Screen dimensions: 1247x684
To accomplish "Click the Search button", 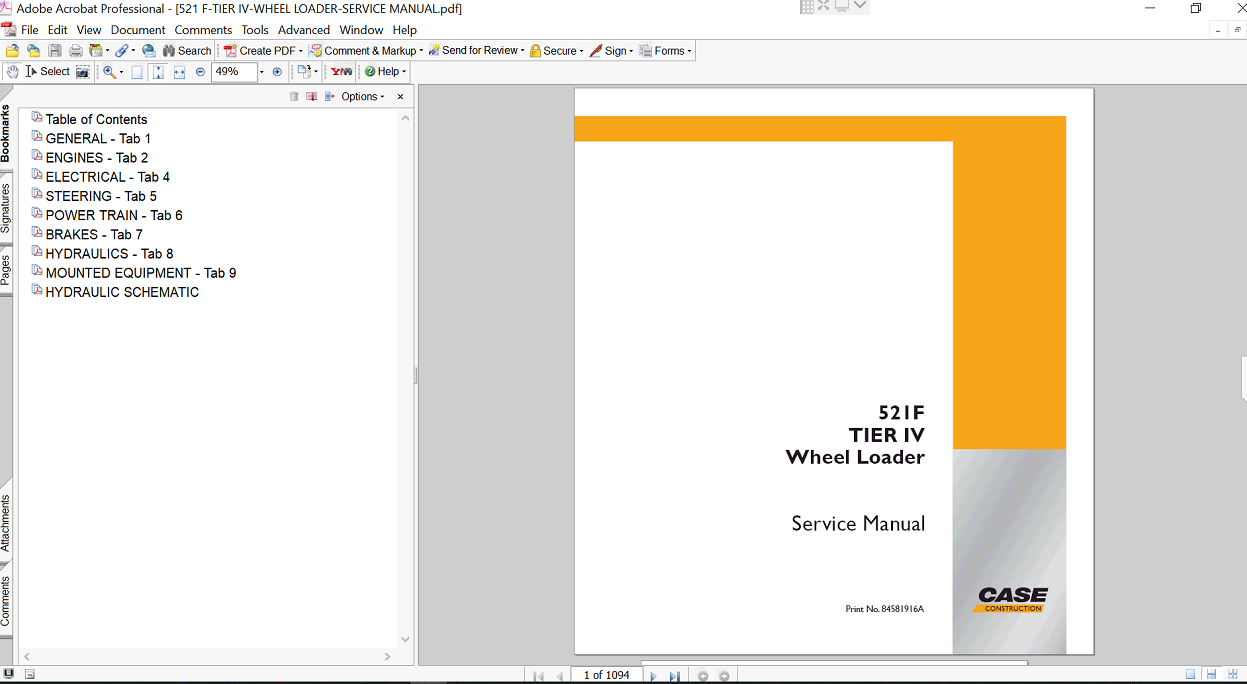I will click(186, 51).
